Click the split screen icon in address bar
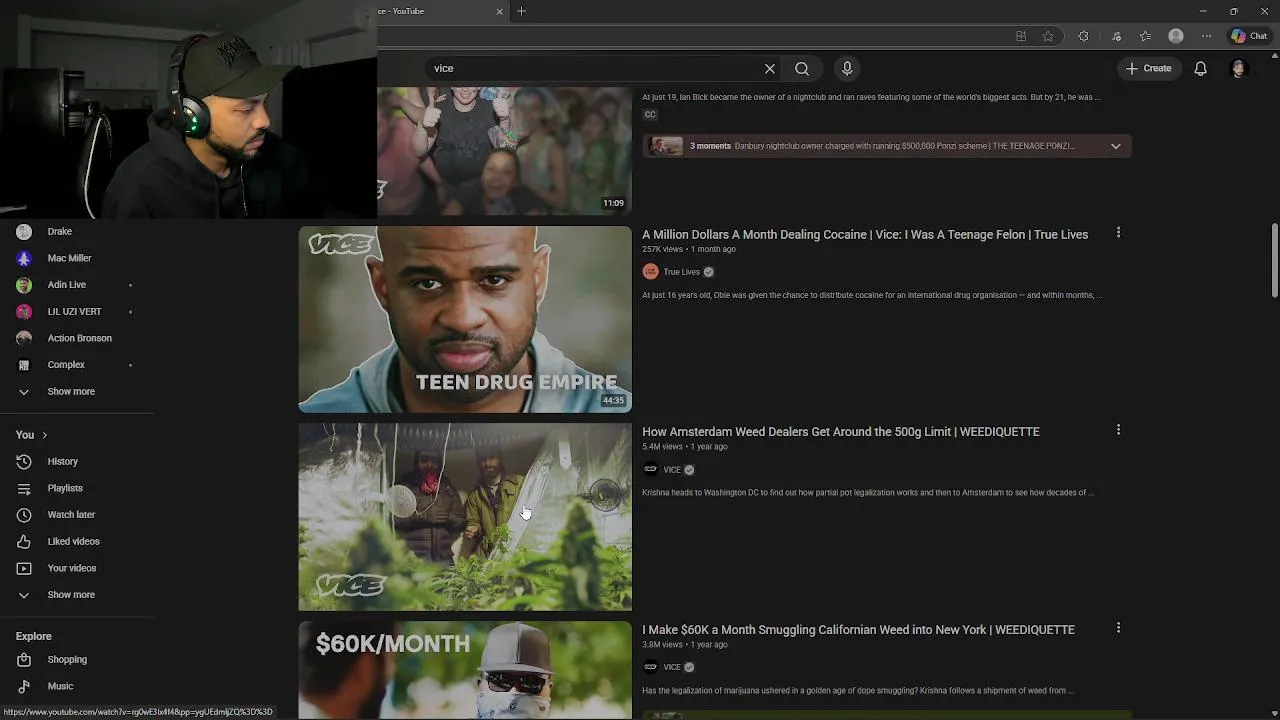 [x=1021, y=36]
